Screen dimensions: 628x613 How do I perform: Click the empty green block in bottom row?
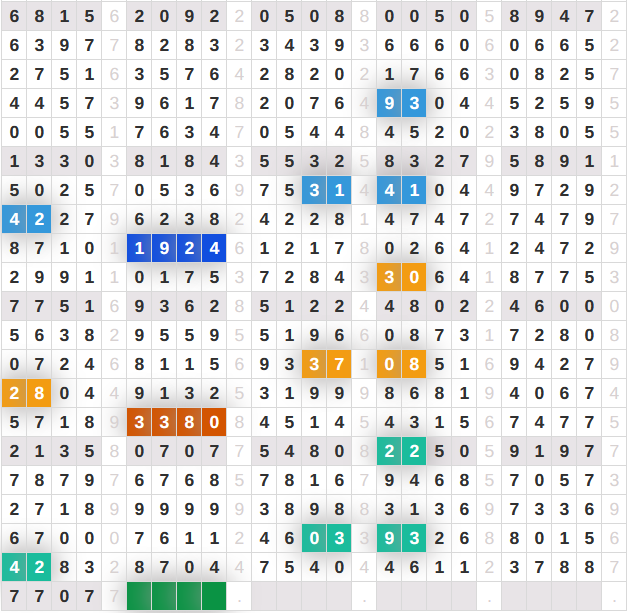[176, 597]
